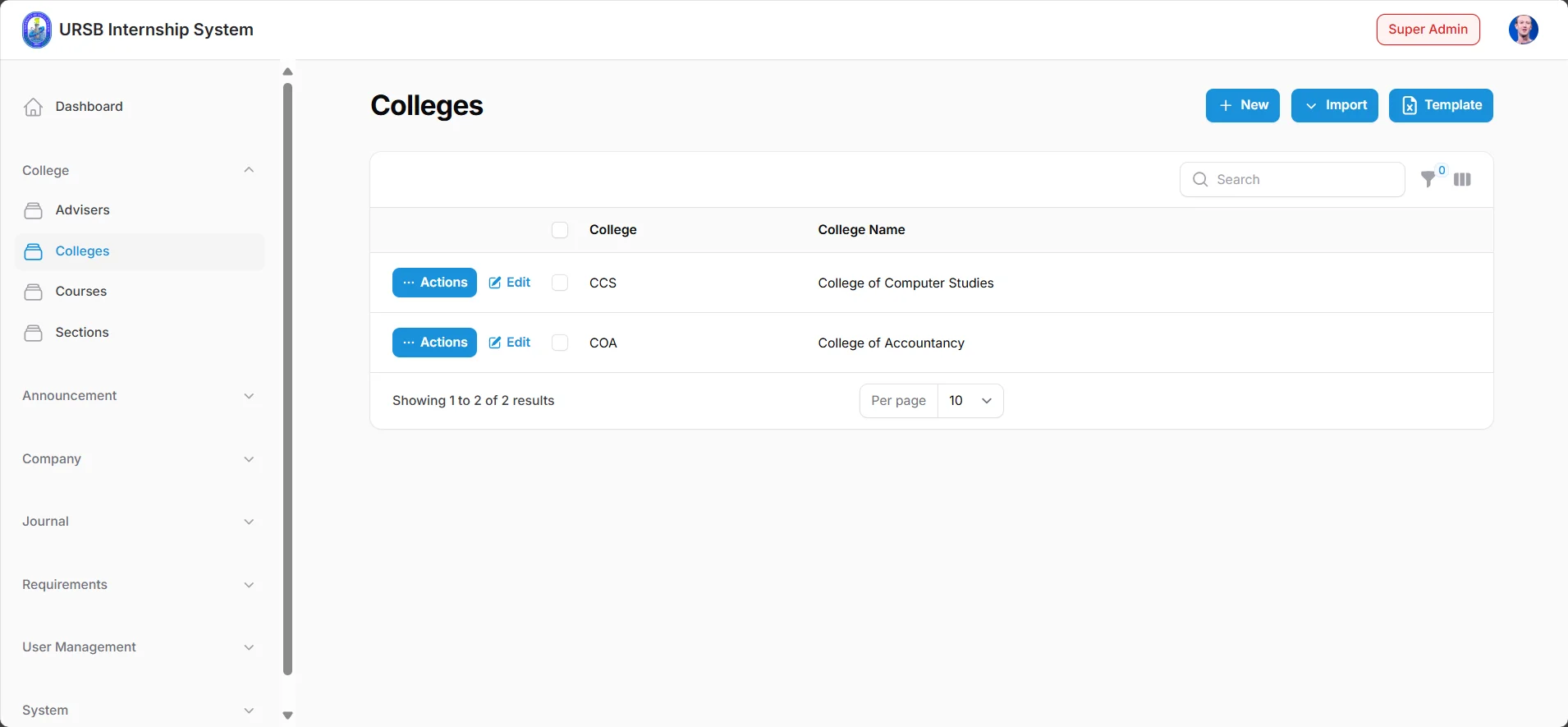Go to Dashboard in sidebar

click(140, 107)
